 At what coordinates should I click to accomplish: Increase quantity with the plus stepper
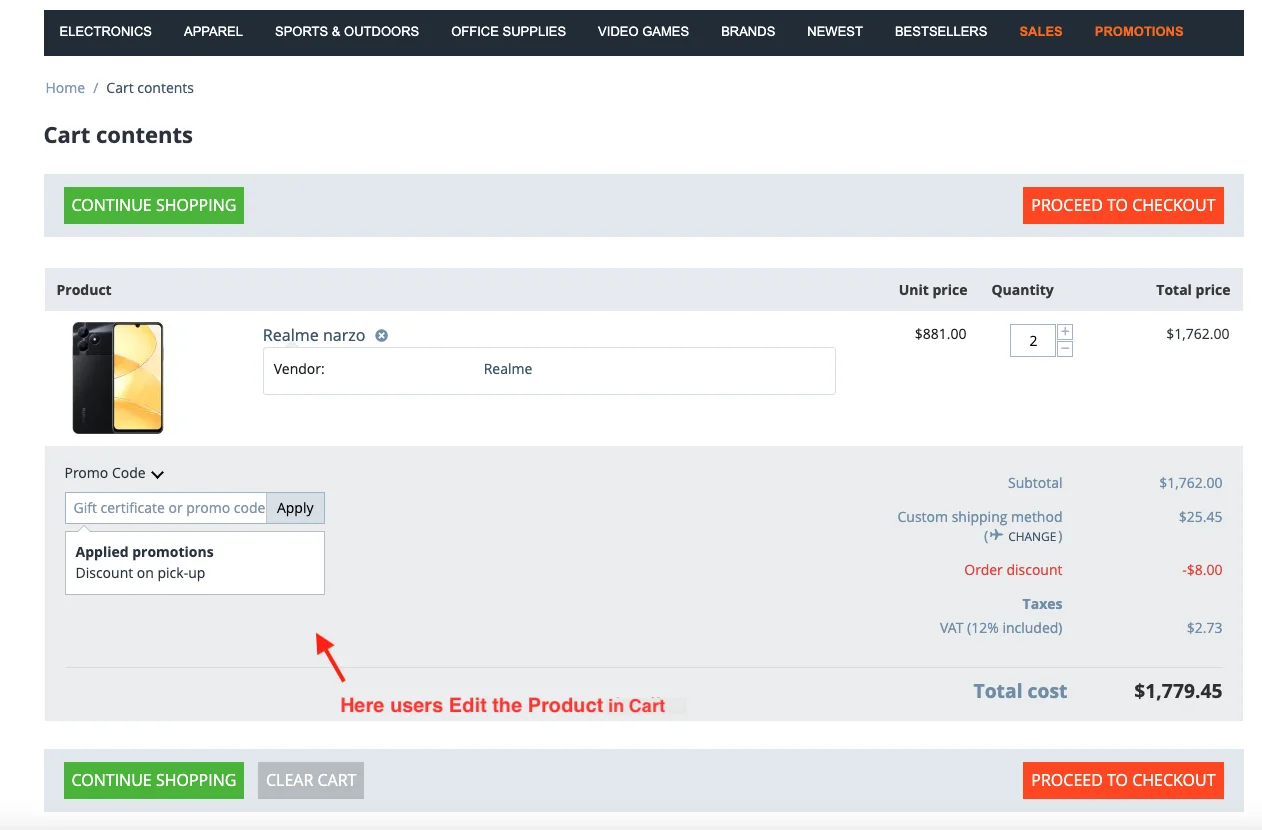(x=1065, y=332)
